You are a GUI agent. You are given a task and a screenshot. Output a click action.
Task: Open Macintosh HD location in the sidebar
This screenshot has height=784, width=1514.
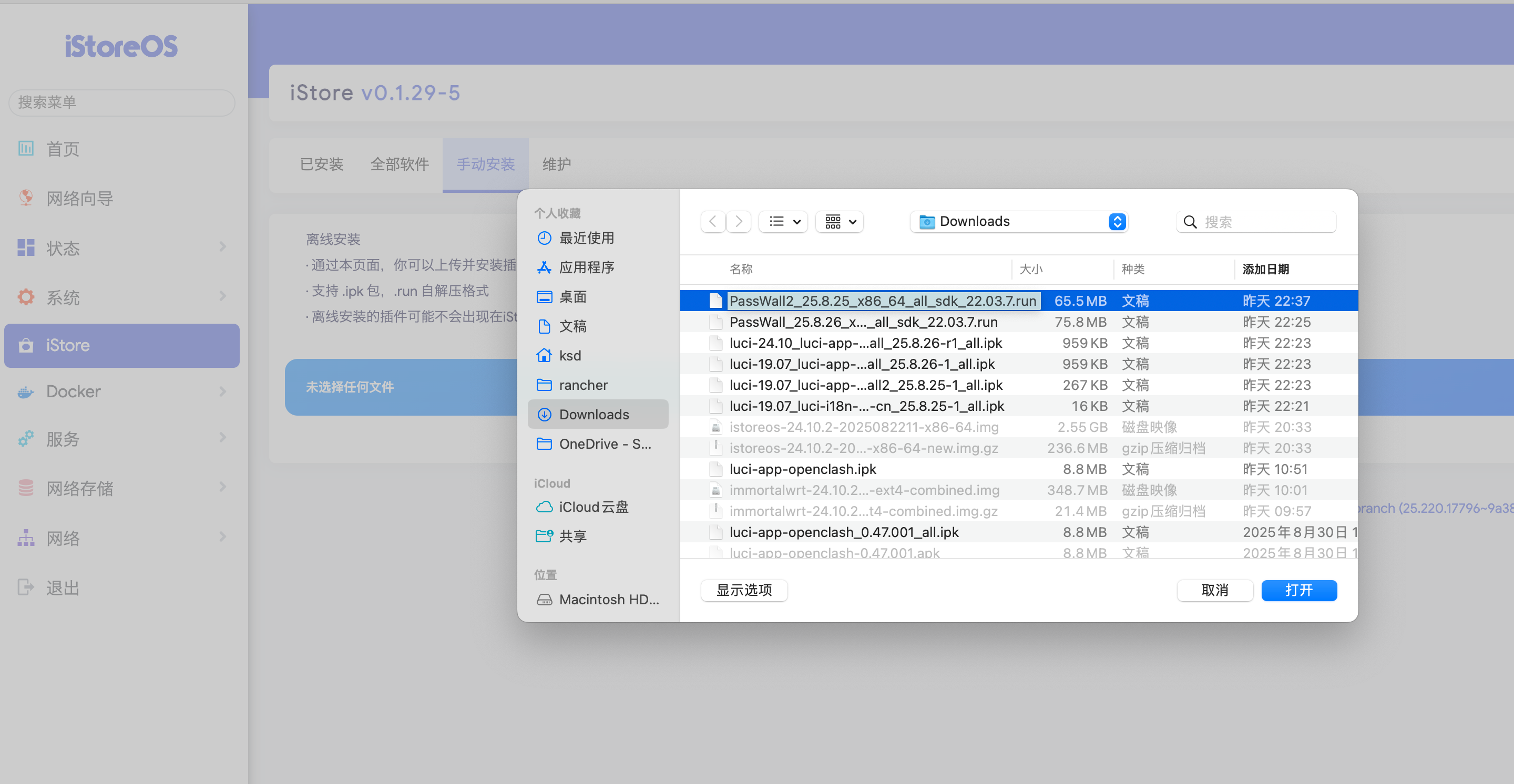608,600
